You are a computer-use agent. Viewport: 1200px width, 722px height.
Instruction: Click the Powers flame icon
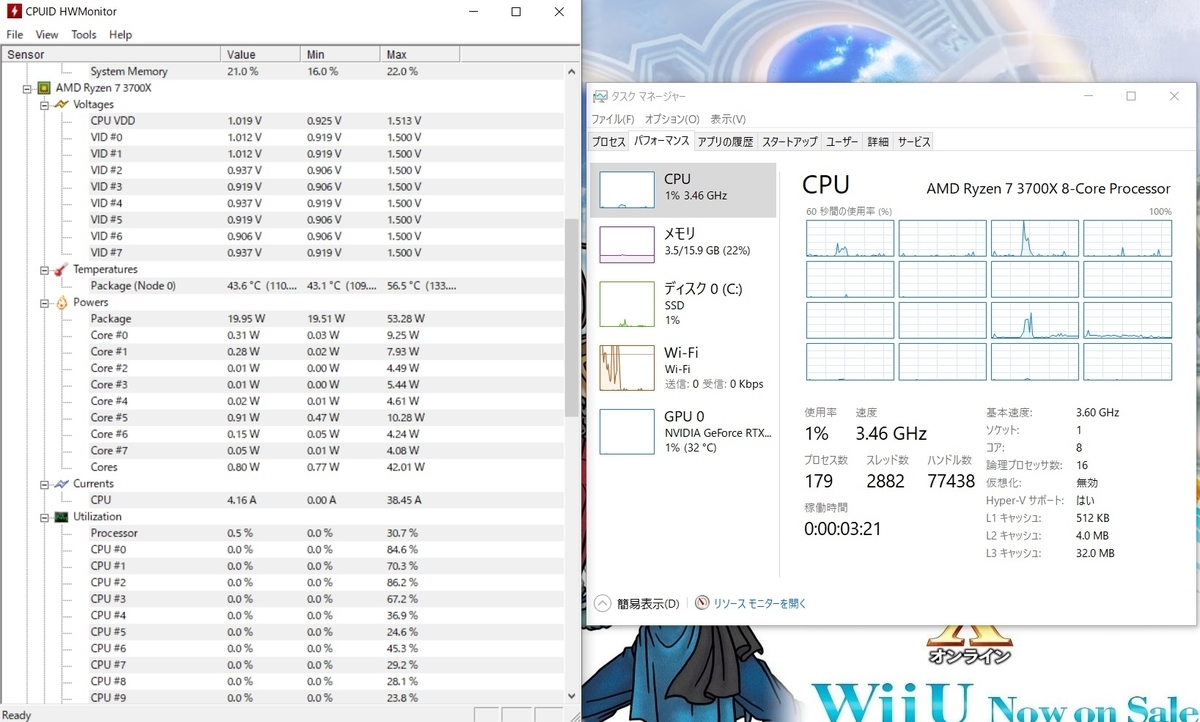click(62, 302)
